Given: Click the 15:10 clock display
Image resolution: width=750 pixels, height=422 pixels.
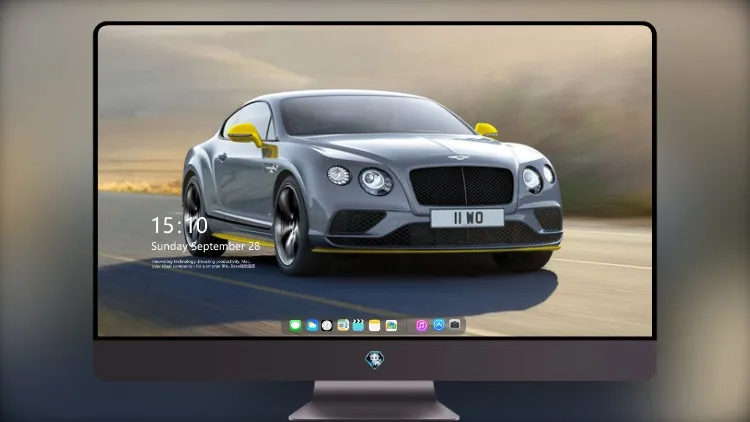Looking at the screenshot, I should (179, 225).
